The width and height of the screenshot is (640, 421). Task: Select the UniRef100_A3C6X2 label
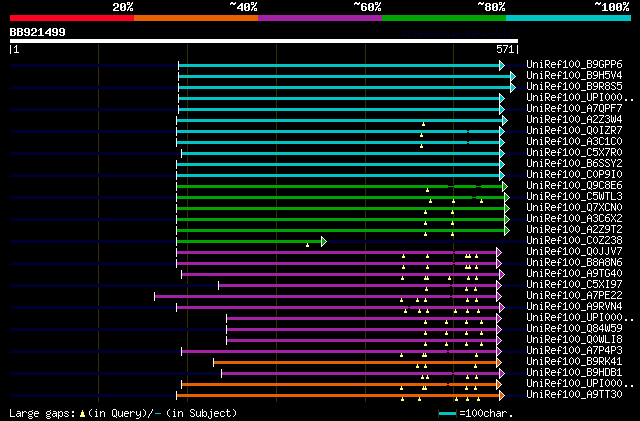click(574, 219)
